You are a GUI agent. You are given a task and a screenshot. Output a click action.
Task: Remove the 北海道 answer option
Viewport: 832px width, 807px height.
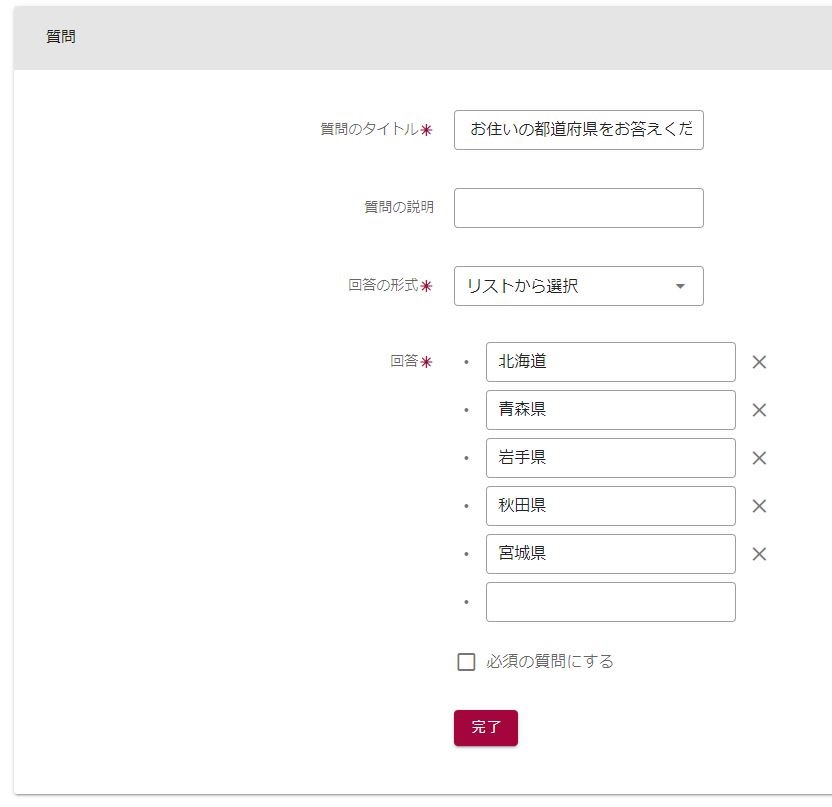click(x=759, y=362)
